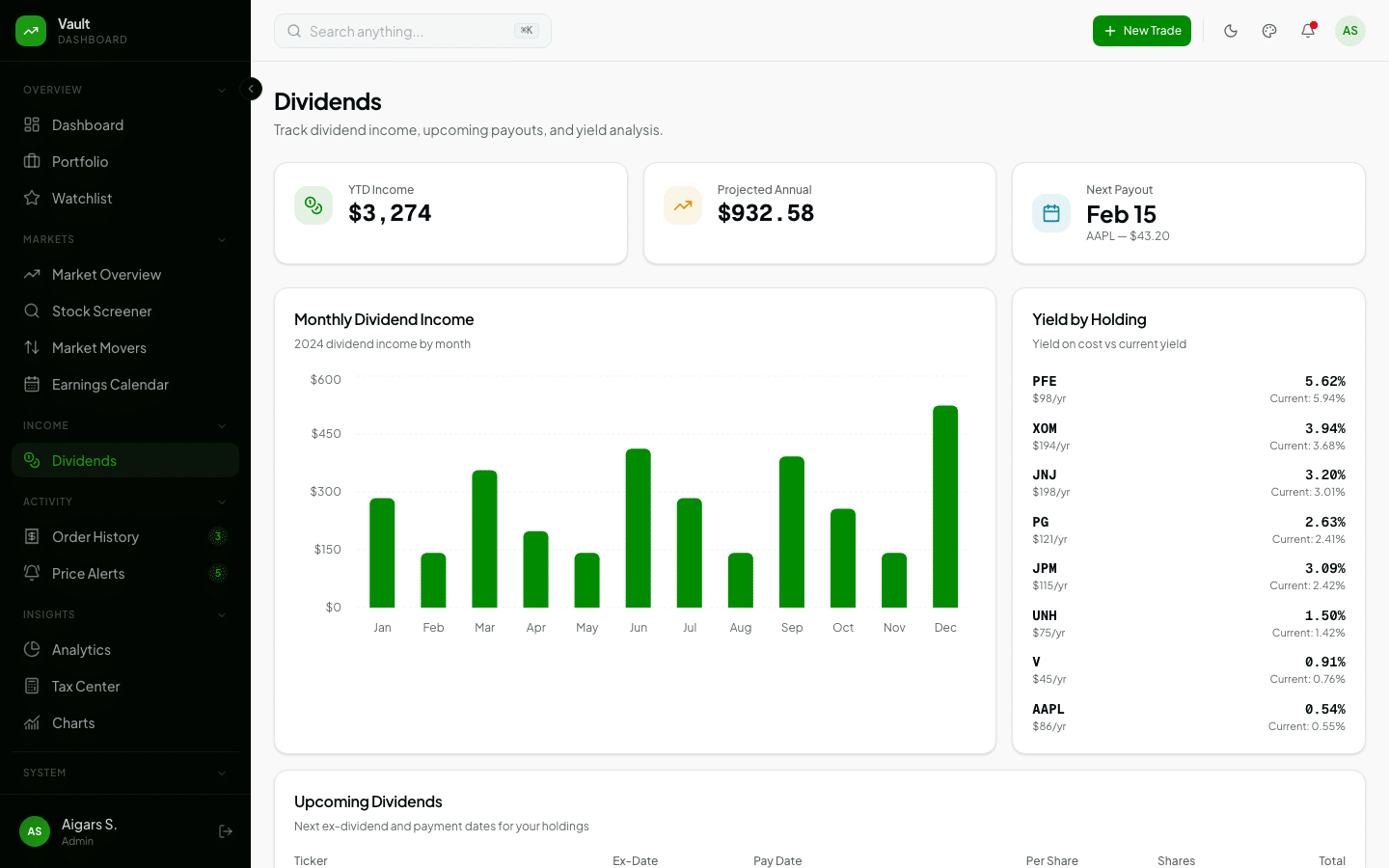The width and height of the screenshot is (1389, 868).
Task: Click the Market Movers icon
Action: (34, 347)
